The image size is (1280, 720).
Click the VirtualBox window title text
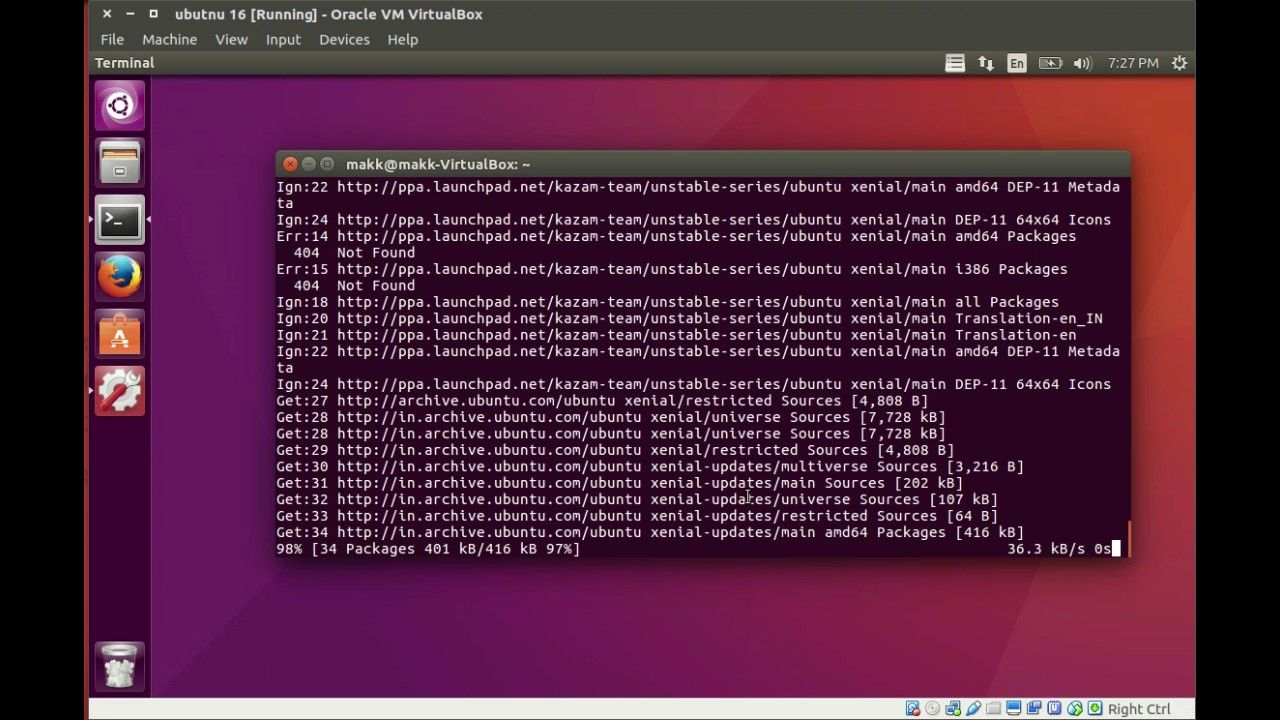[328, 14]
